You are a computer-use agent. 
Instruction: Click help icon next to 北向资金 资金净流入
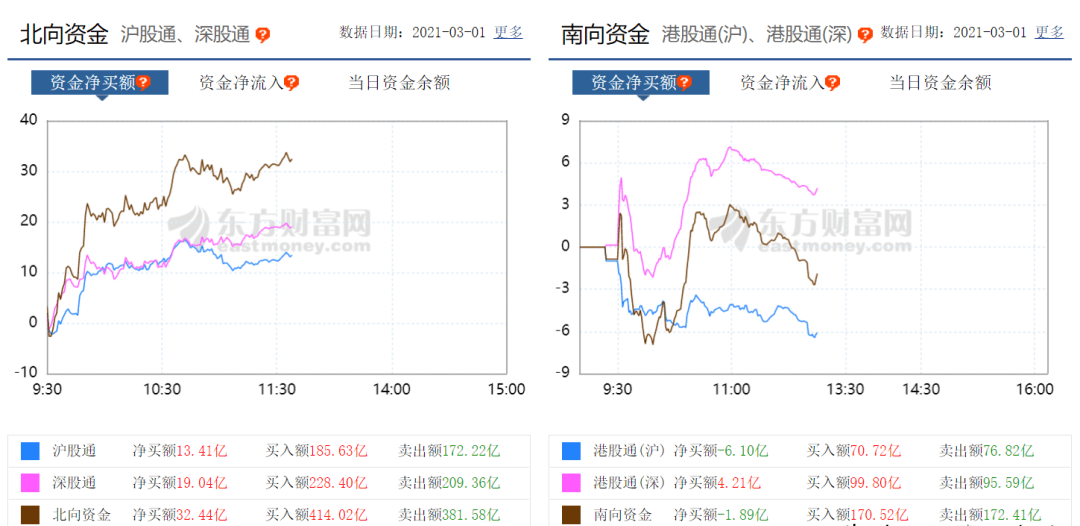(292, 83)
